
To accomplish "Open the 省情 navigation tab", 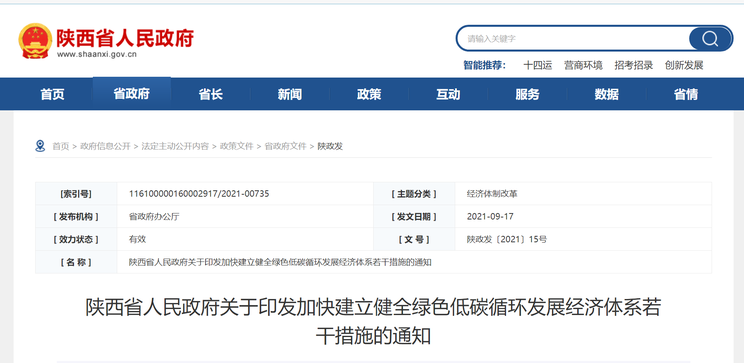I will tap(686, 94).
